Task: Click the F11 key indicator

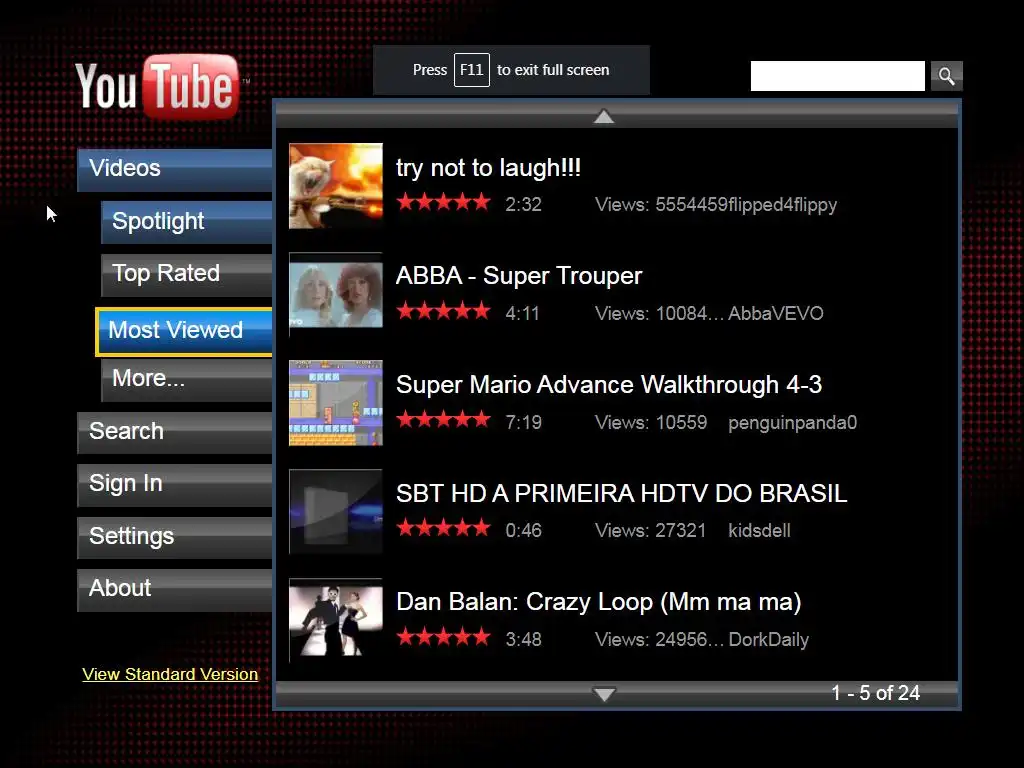Action: 472,70
